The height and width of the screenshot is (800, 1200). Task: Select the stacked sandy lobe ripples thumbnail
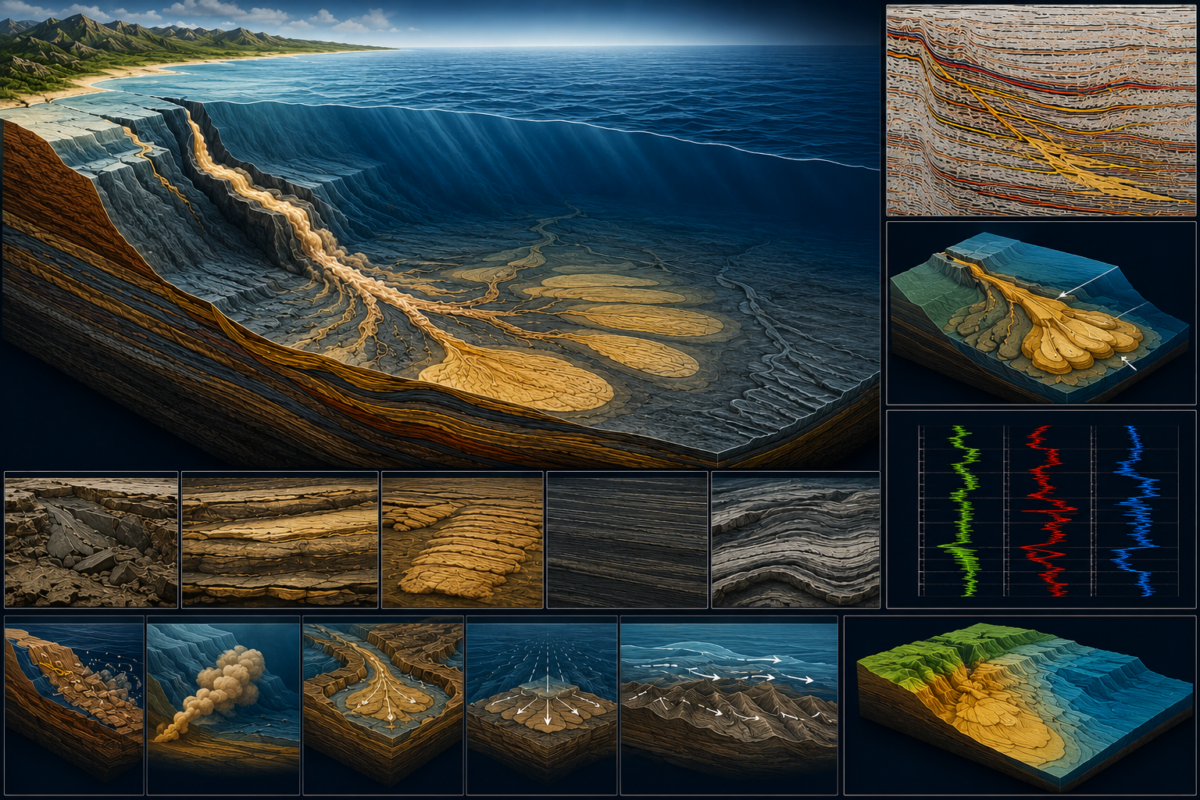(462, 540)
